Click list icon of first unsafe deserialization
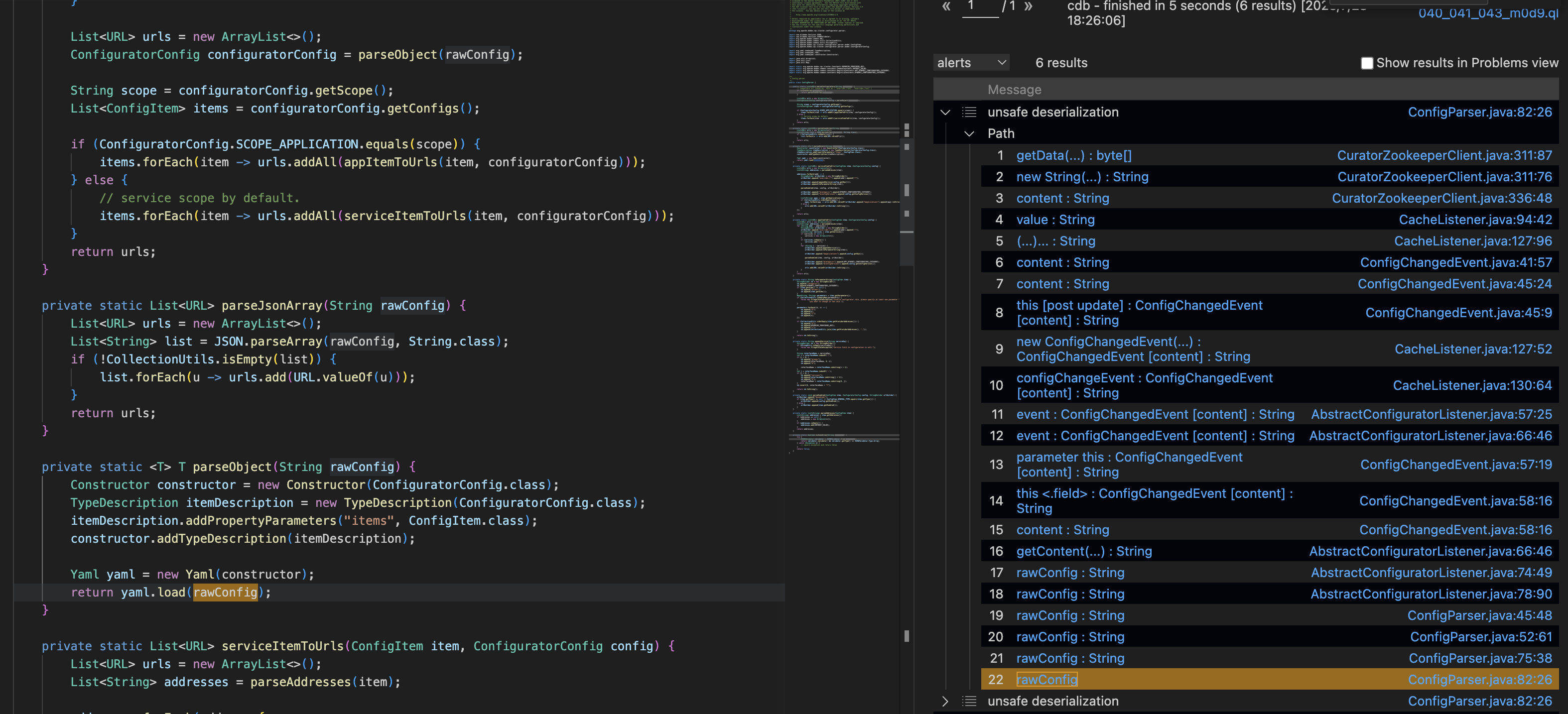Image resolution: width=1568 pixels, height=714 pixels. pyautogui.click(x=969, y=113)
